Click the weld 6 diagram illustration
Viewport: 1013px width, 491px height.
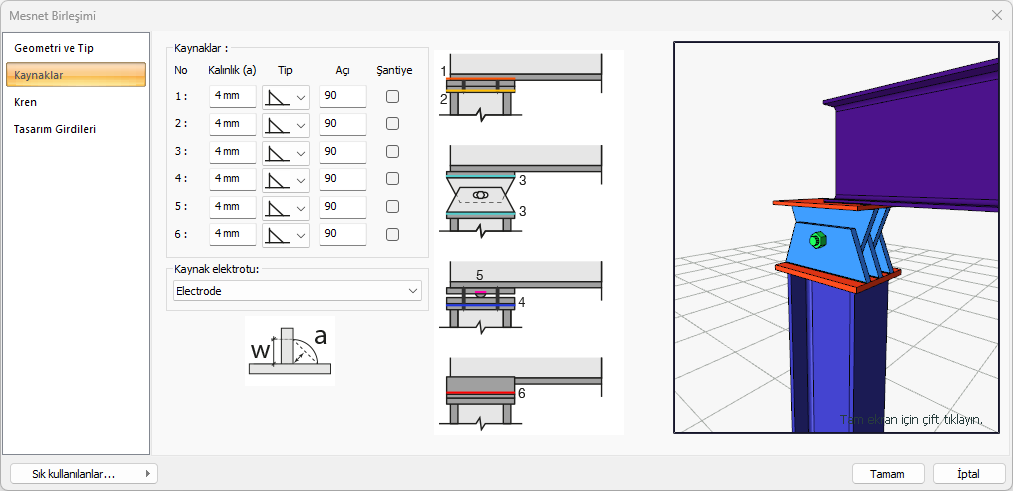520,392
